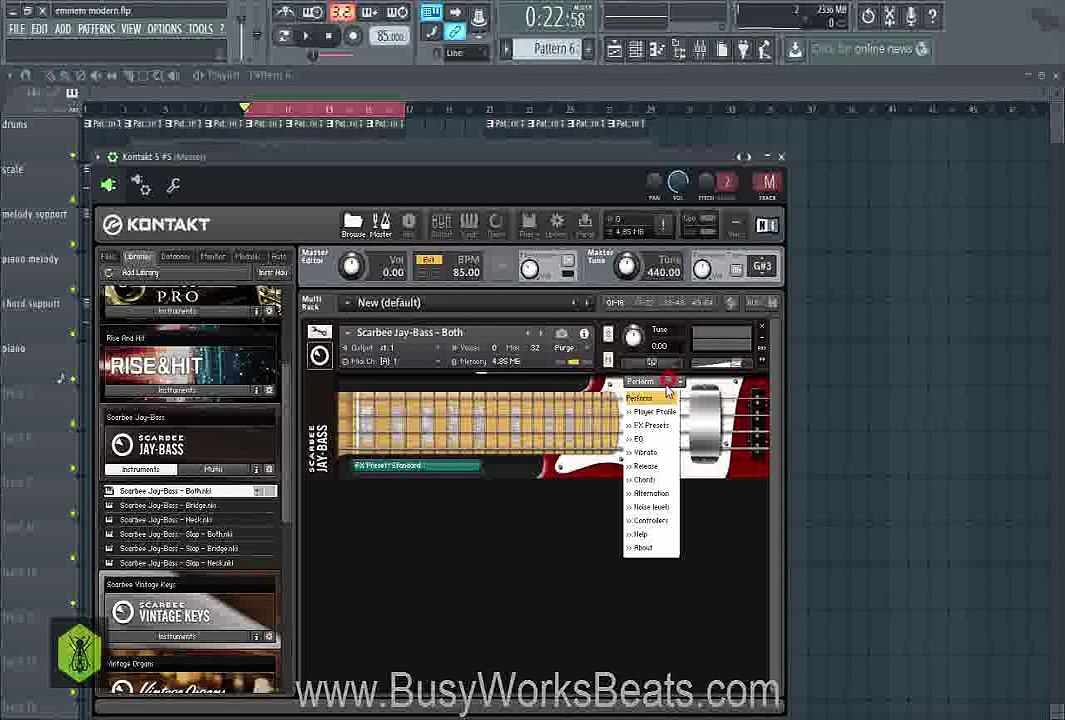This screenshot has height=720, width=1065.
Task: Select Vibrato from dropdown list
Action: (651, 452)
